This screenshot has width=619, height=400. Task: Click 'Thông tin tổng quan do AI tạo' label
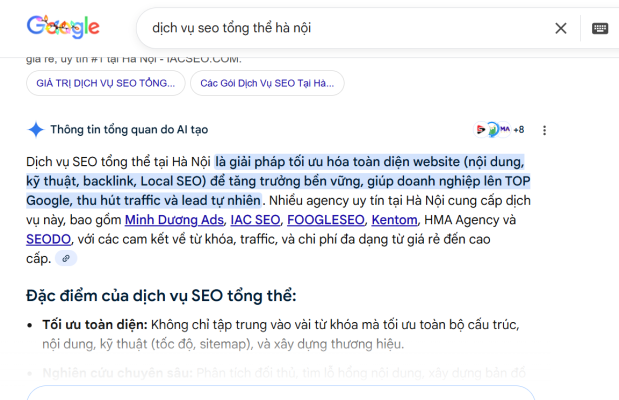tap(129, 130)
